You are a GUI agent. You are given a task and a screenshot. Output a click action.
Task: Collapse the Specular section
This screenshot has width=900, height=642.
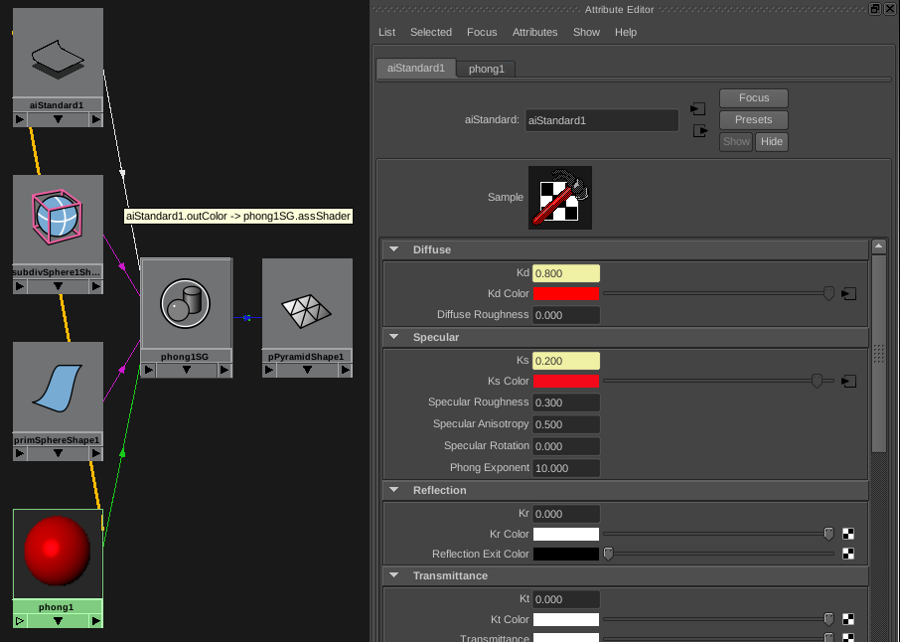[393, 337]
